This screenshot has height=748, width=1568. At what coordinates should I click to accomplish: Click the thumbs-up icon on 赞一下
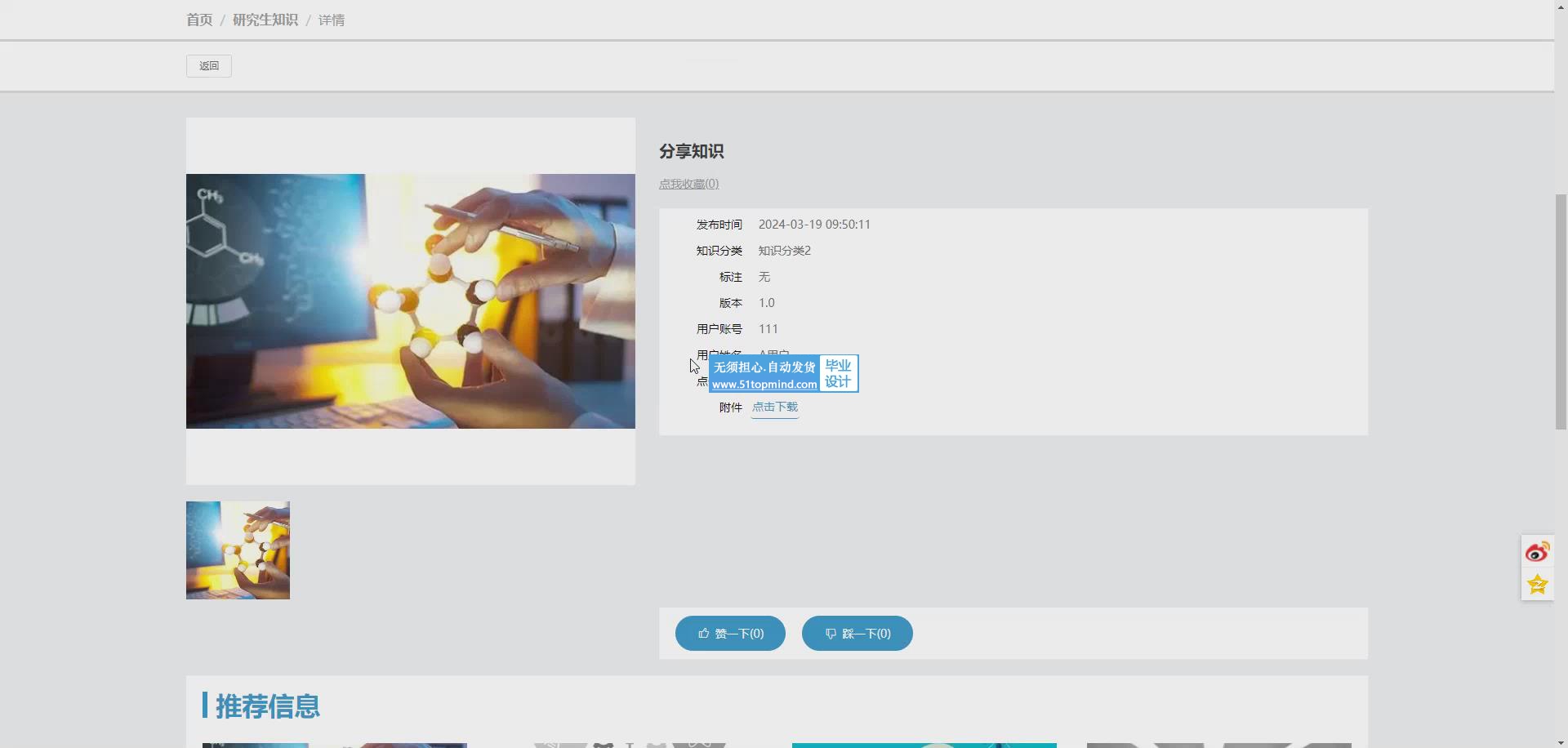(703, 634)
